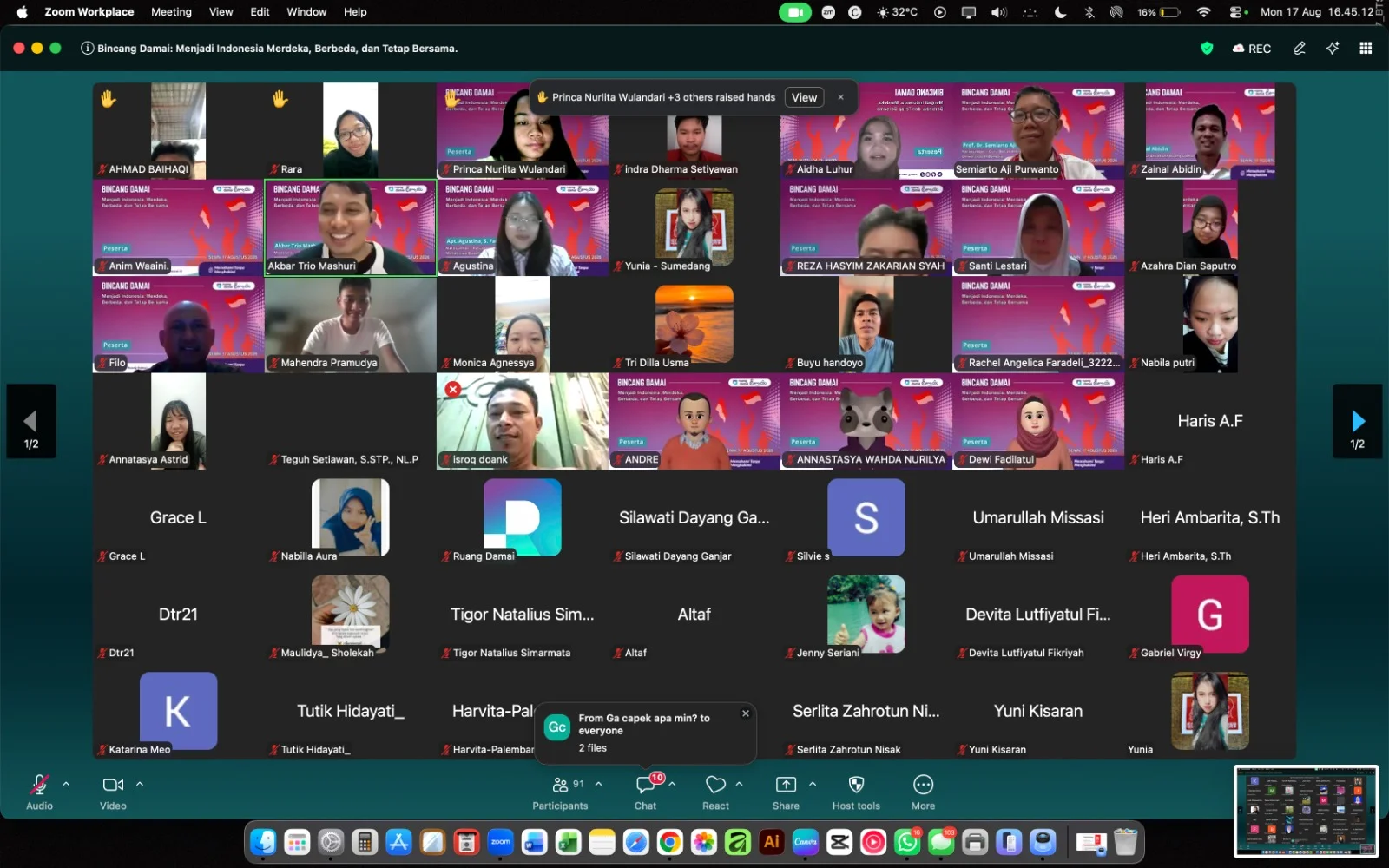Close the Ga capek apa min chat popup
The width and height of the screenshot is (1389, 868).
pyautogui.click(x=745, y=713)
